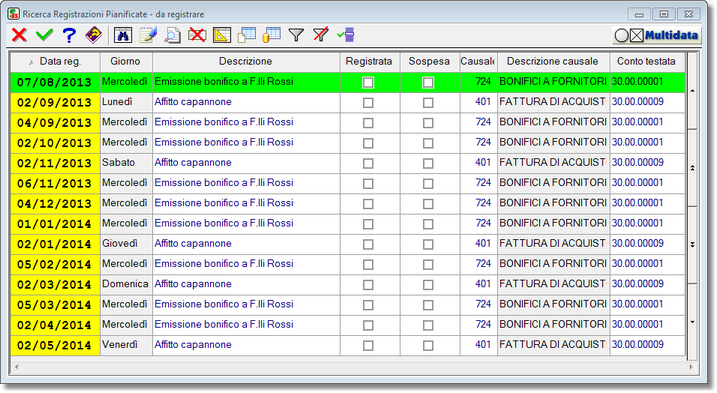Click the Giorno column header
Viewport: 717px width, 393px height.
point(126,62)
